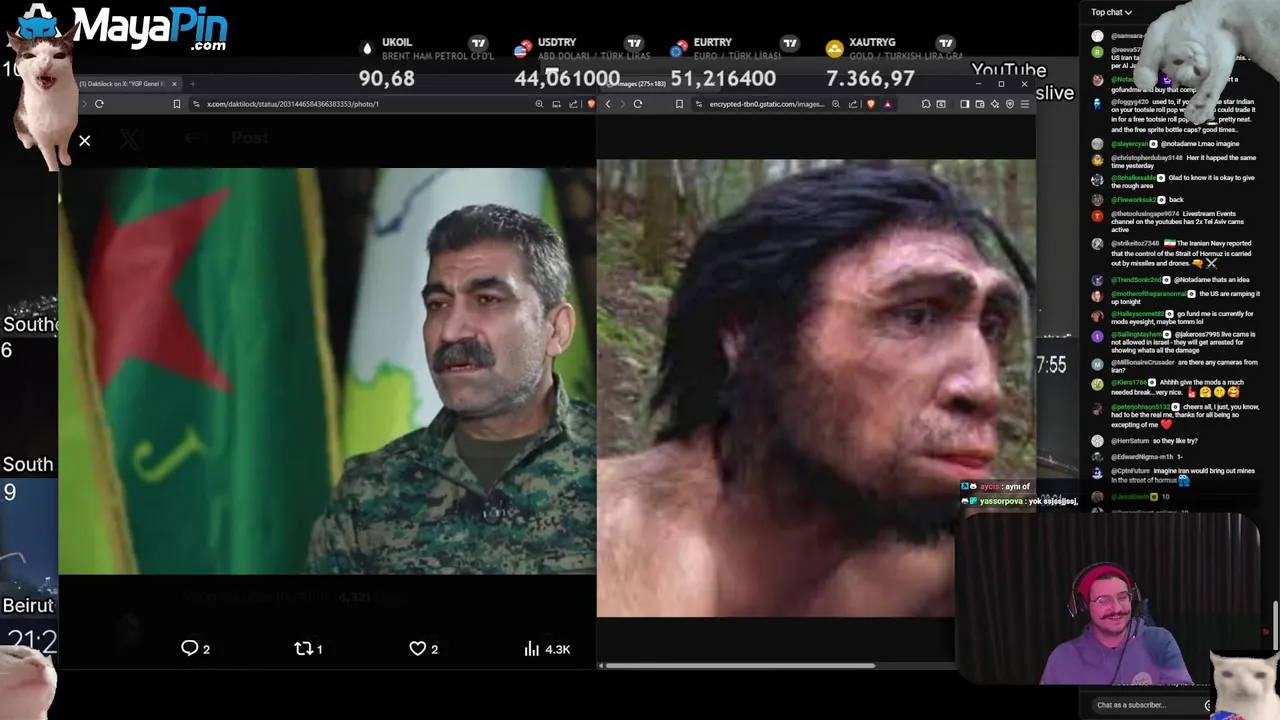This screenshot has width=1280, height=720.
Task: Open the extensions puzzle icon in right browser
Action: 926,104
